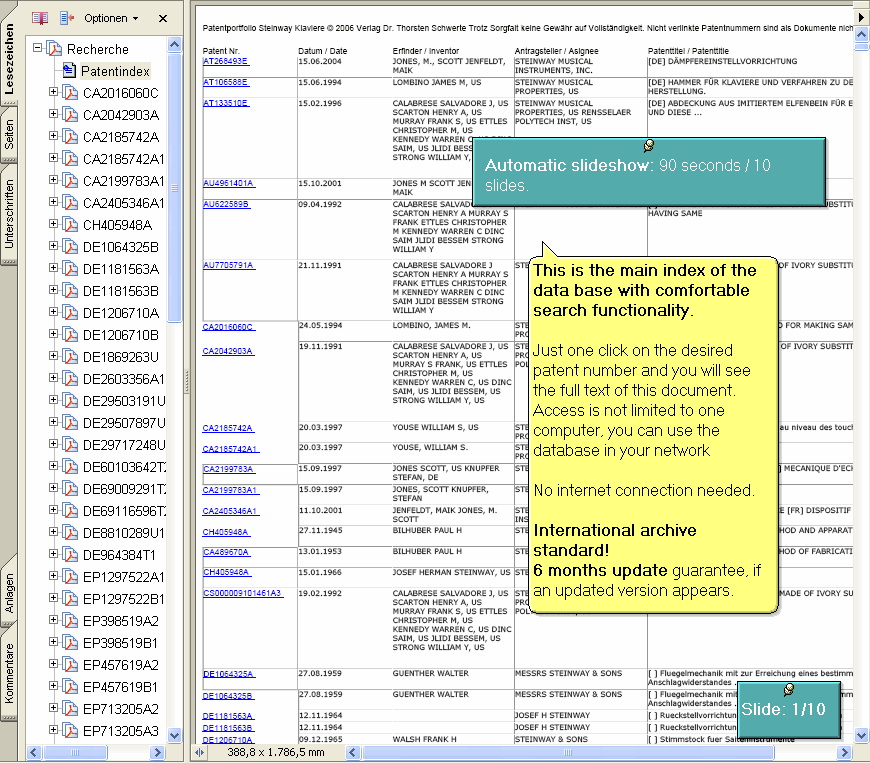870x763 pixels.
Task: Click the pin icon on Automatic slideshow note
Action: tap(649, 146)
